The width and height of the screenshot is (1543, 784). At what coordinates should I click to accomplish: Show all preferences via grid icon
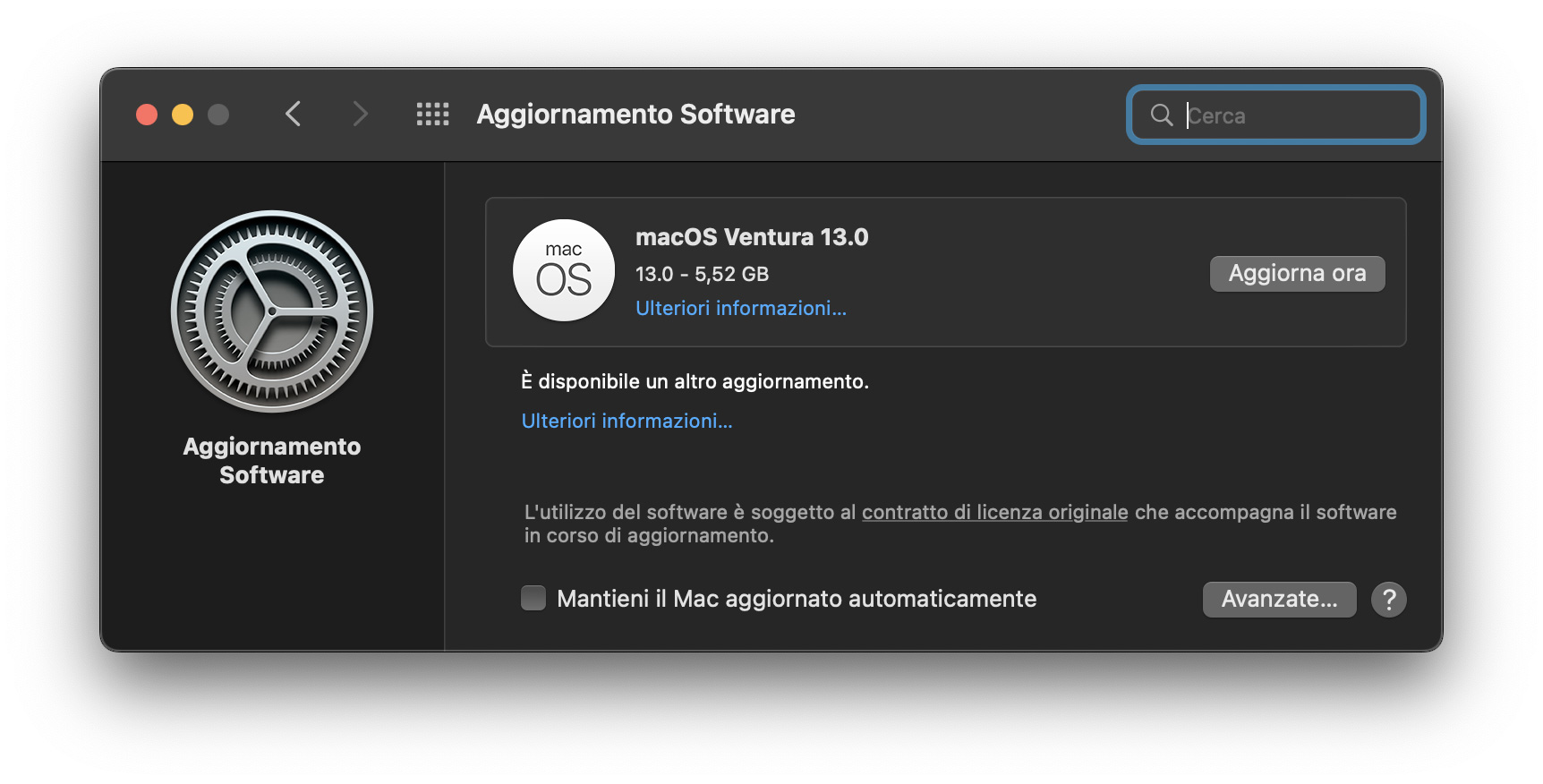click(x=432, y=115)
